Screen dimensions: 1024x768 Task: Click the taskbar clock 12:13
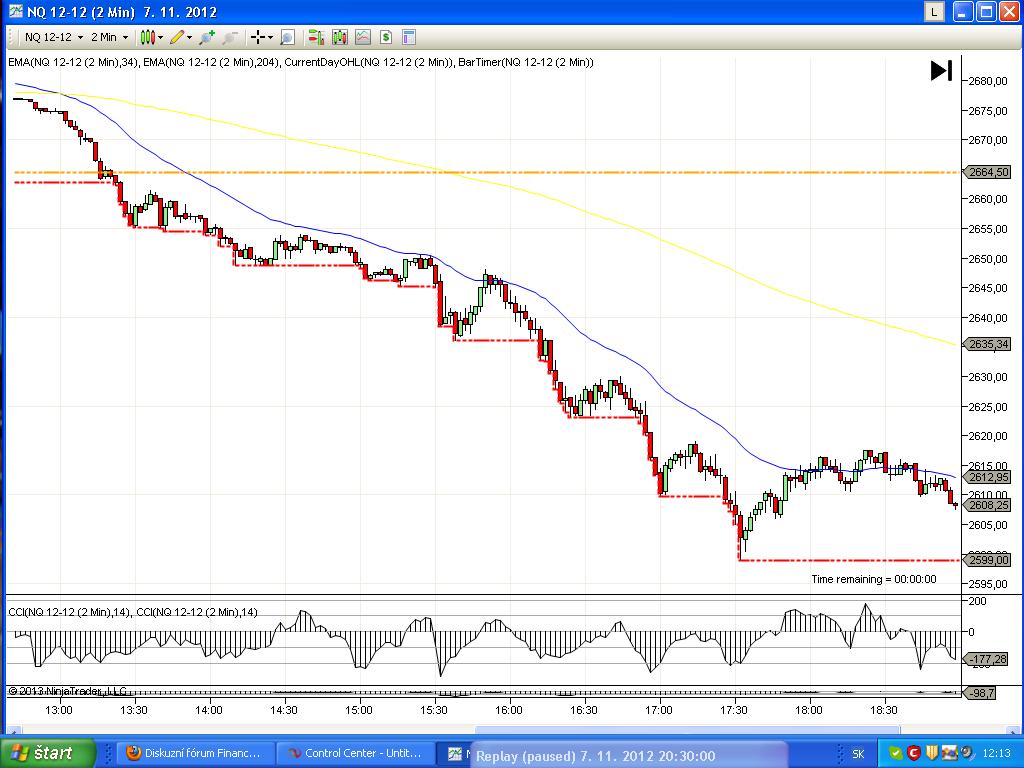pos(996,754)
